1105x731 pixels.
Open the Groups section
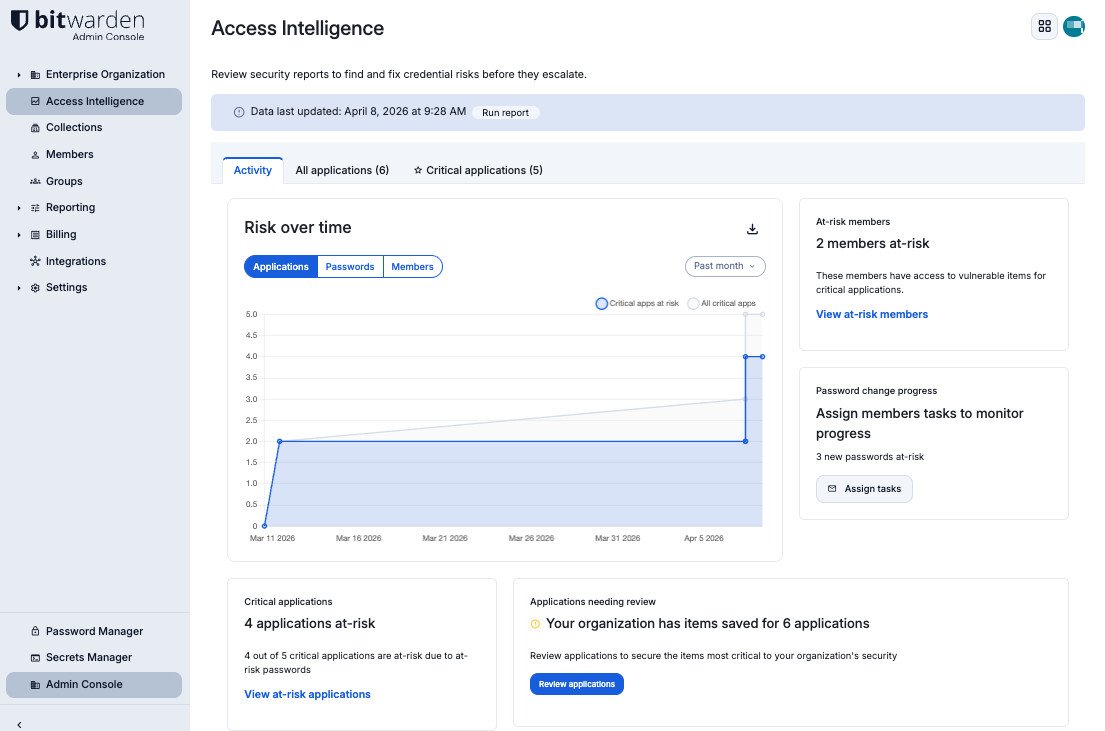tap(65, 181)
